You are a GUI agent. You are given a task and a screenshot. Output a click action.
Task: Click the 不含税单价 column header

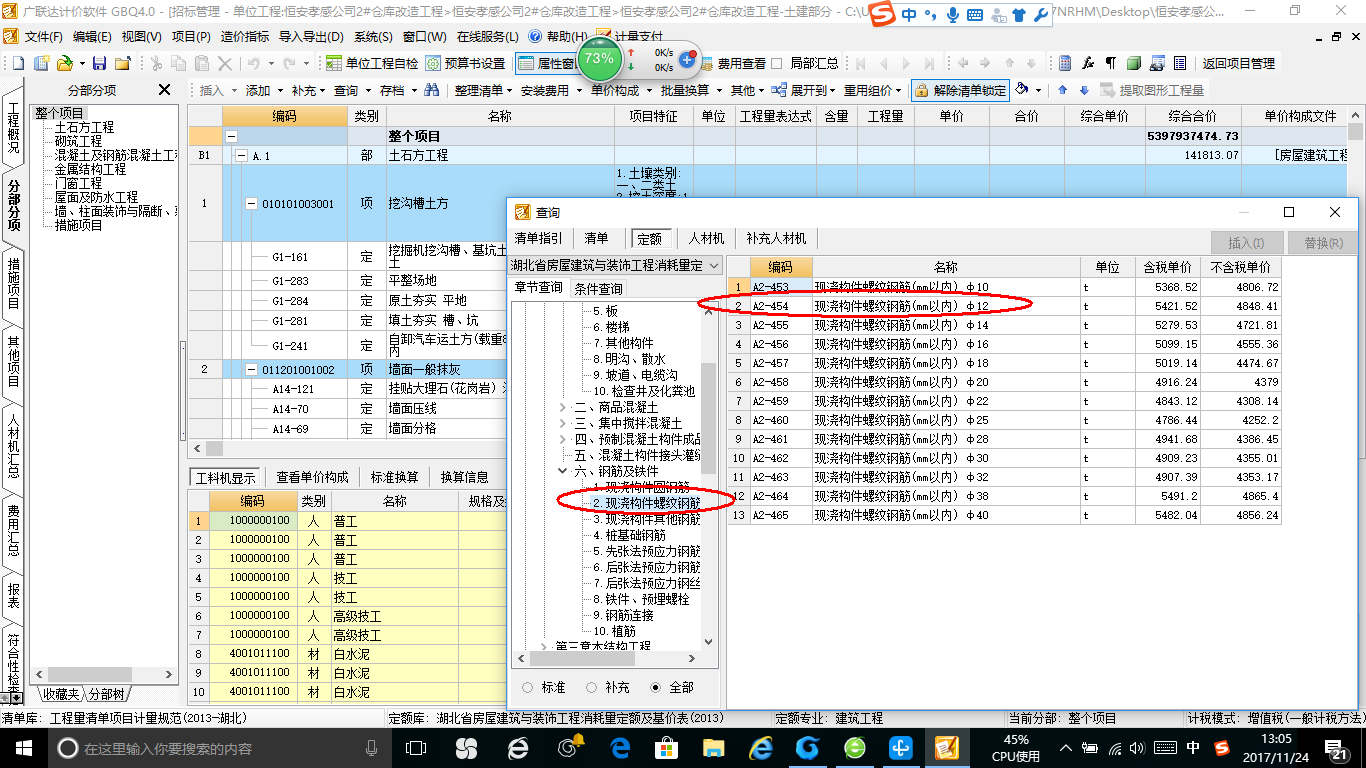1240,267
